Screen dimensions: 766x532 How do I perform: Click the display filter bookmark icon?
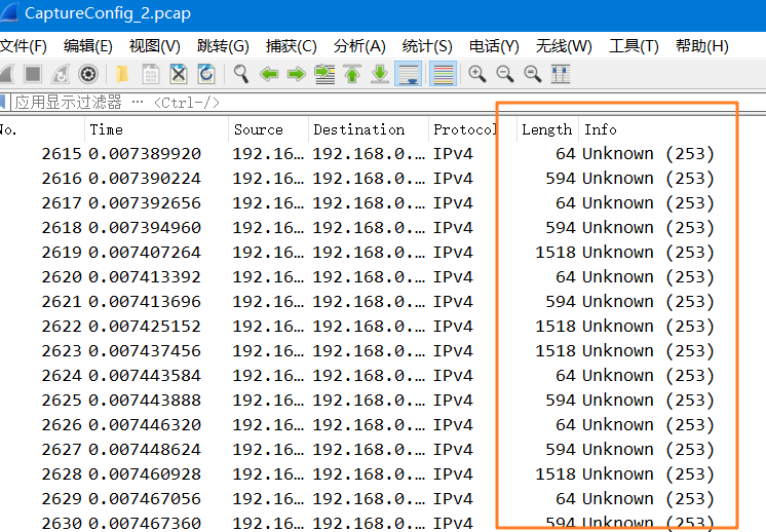pos(2,103)
